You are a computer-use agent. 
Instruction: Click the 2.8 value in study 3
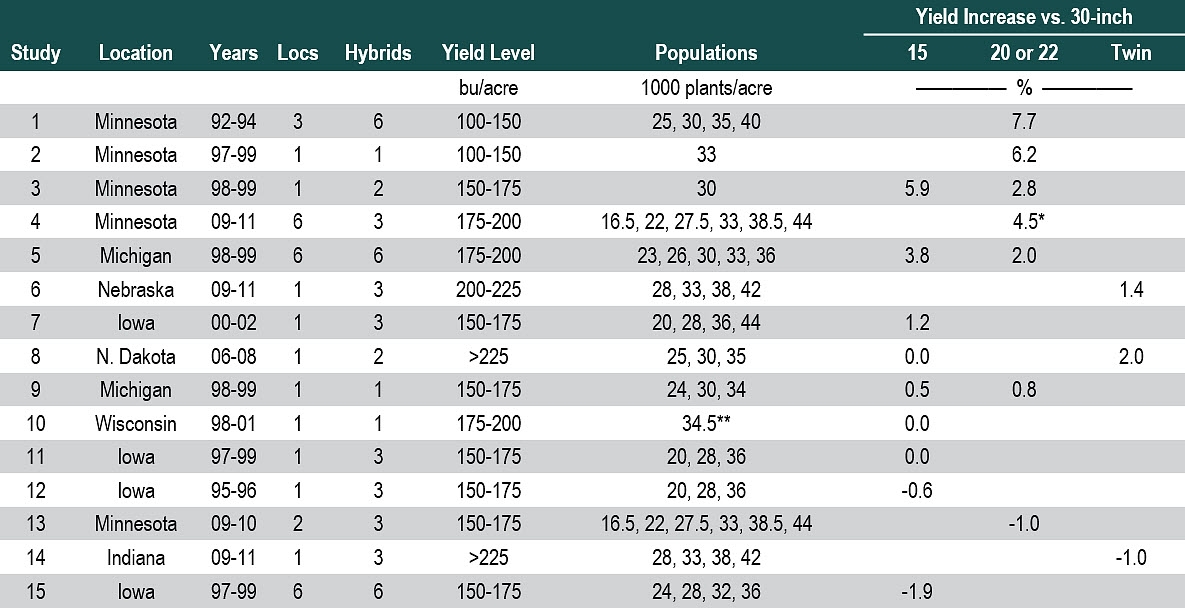1024,188
